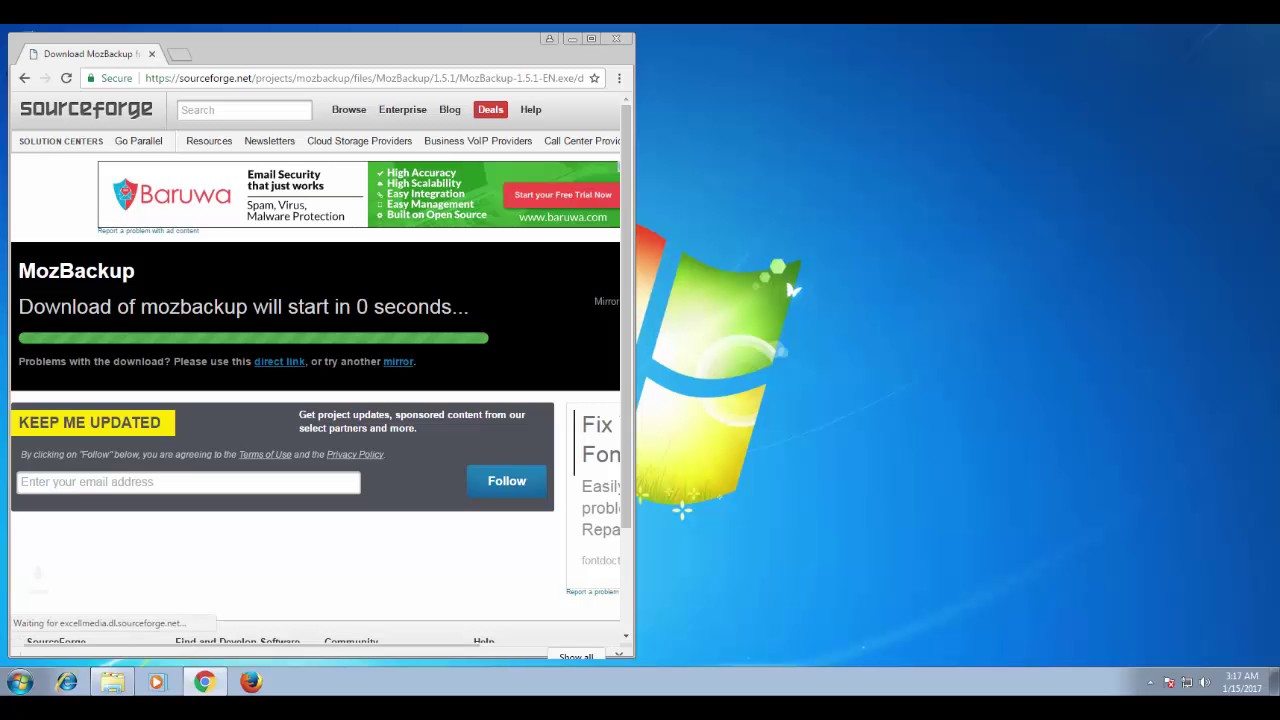Viewport: 1280px width, 720px height.
Task: Launch Firefox from the taskbar
Action: tap(250, 682)
